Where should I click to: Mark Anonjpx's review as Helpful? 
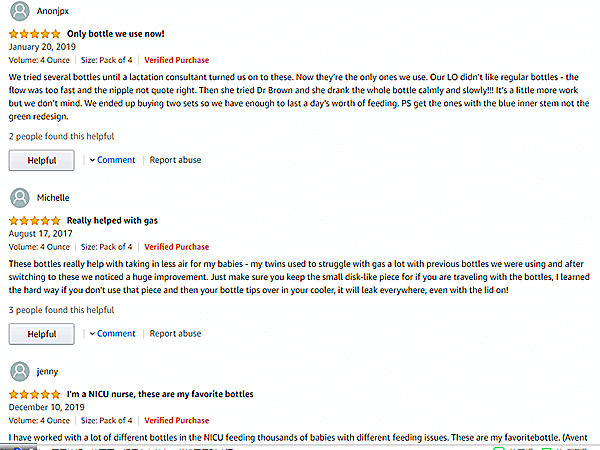(x=41, y=160)
